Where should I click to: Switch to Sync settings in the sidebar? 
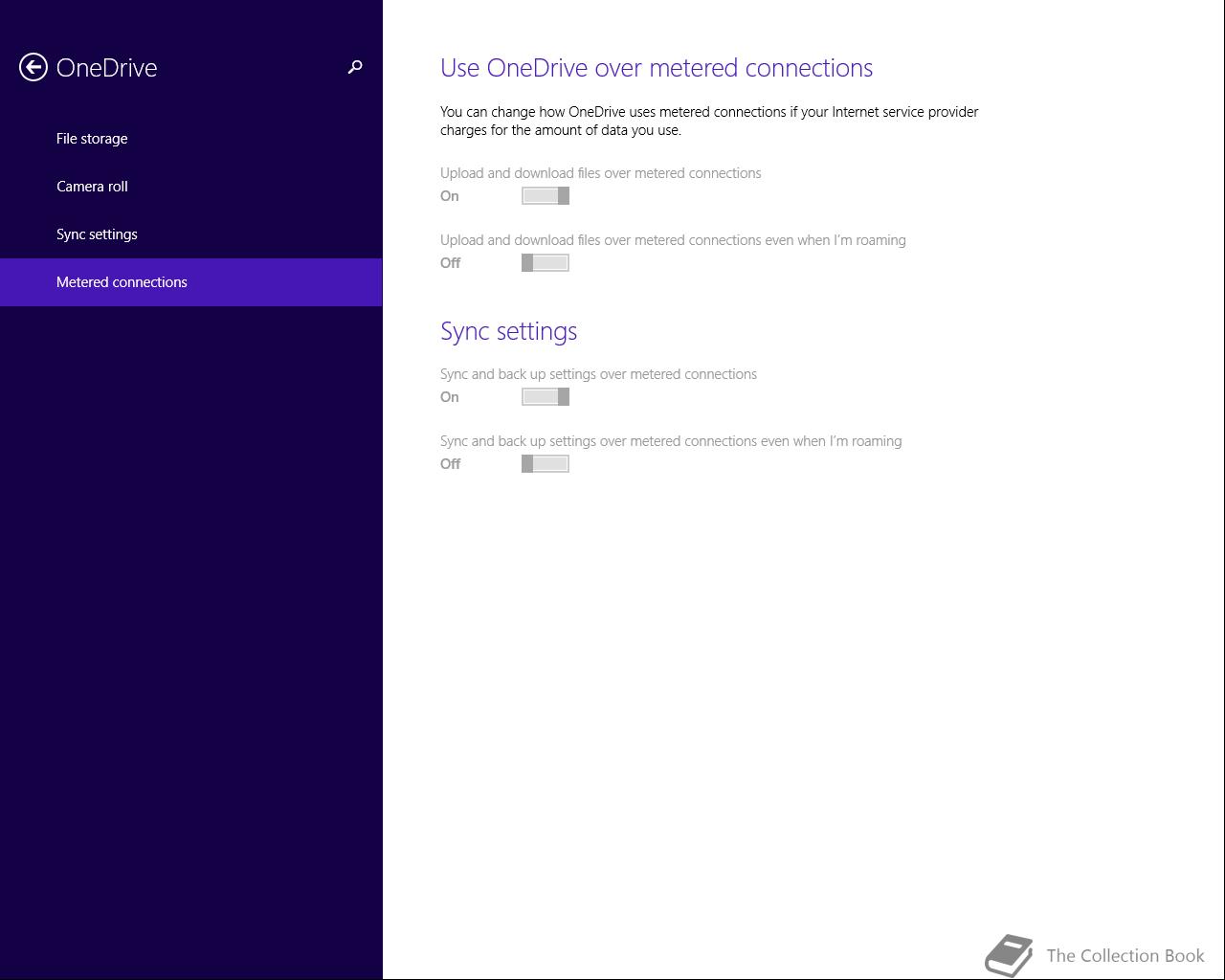[191, 234]
